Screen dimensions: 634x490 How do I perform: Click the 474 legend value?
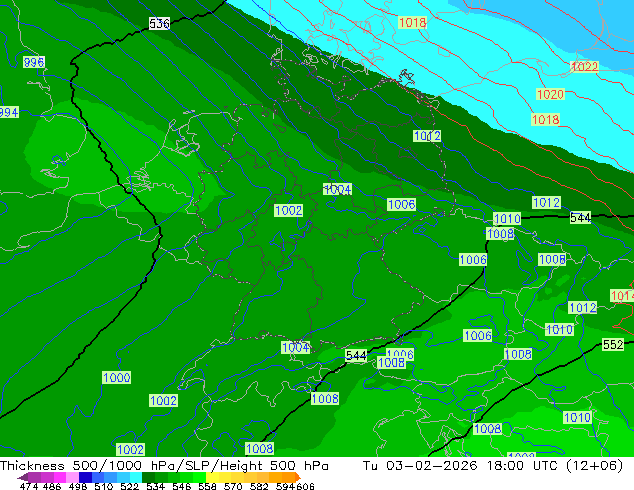(x=29, y=486)
